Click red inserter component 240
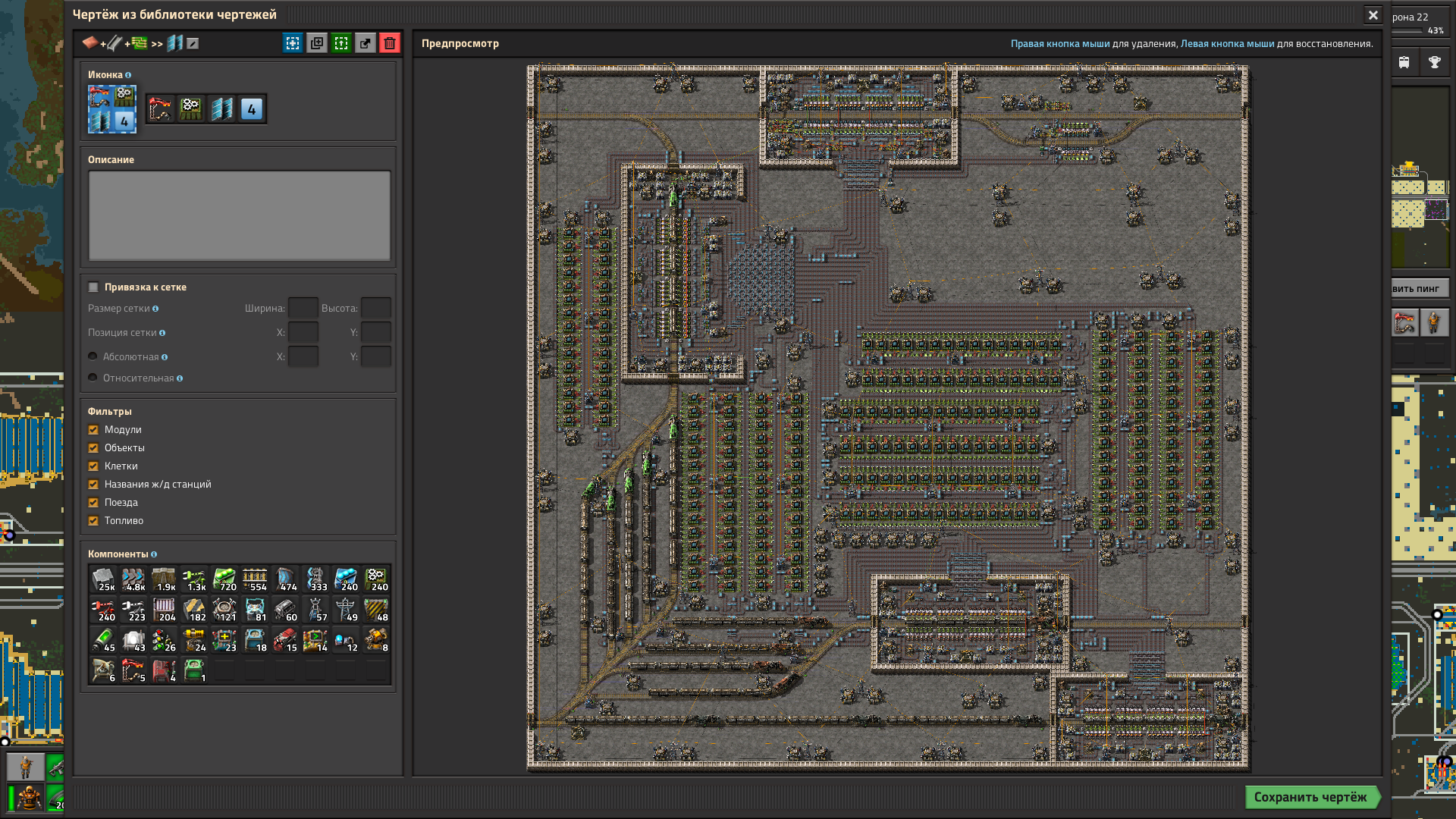 103,610
